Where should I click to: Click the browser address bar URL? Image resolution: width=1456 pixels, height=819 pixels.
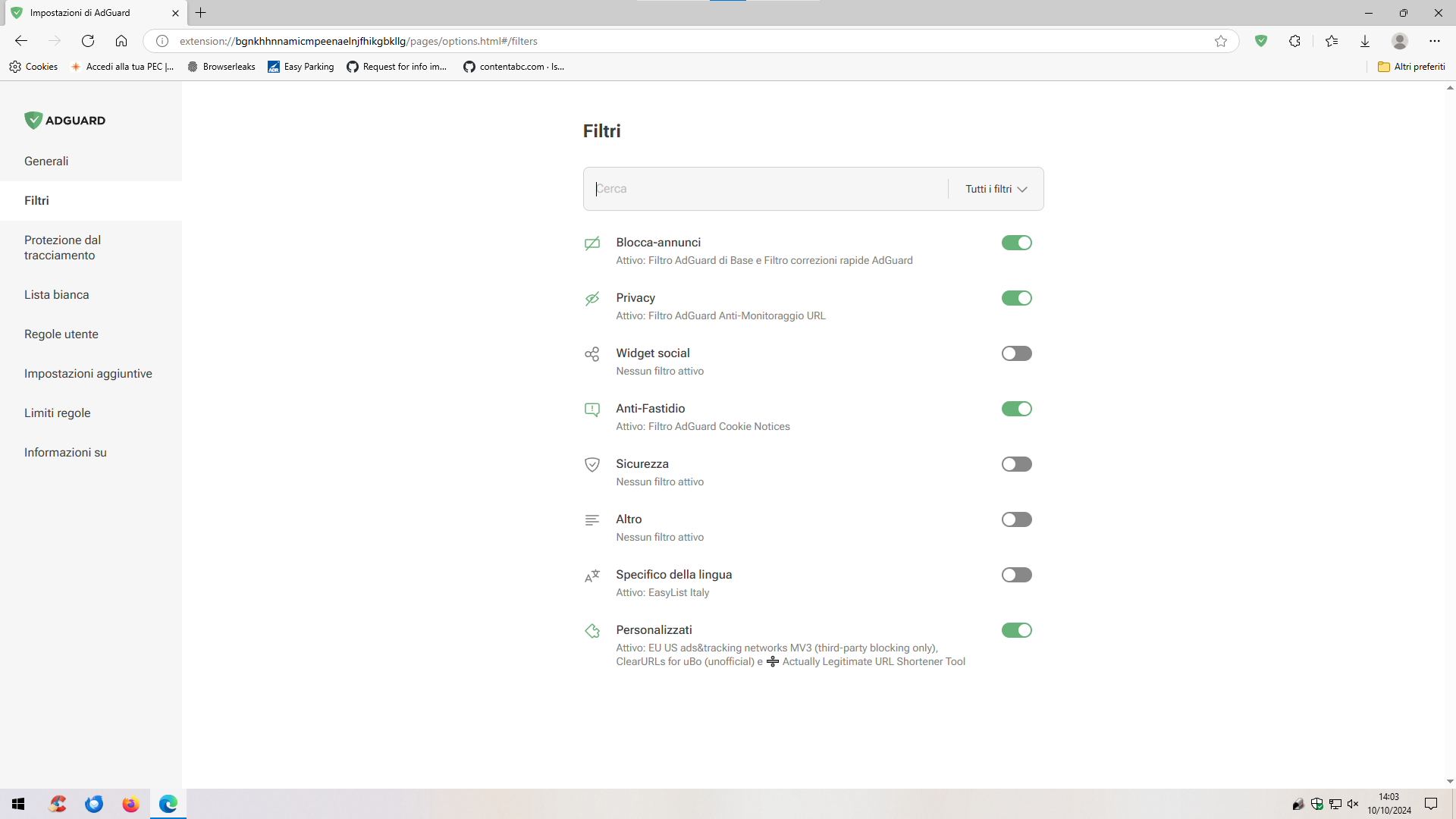[358, 41]
